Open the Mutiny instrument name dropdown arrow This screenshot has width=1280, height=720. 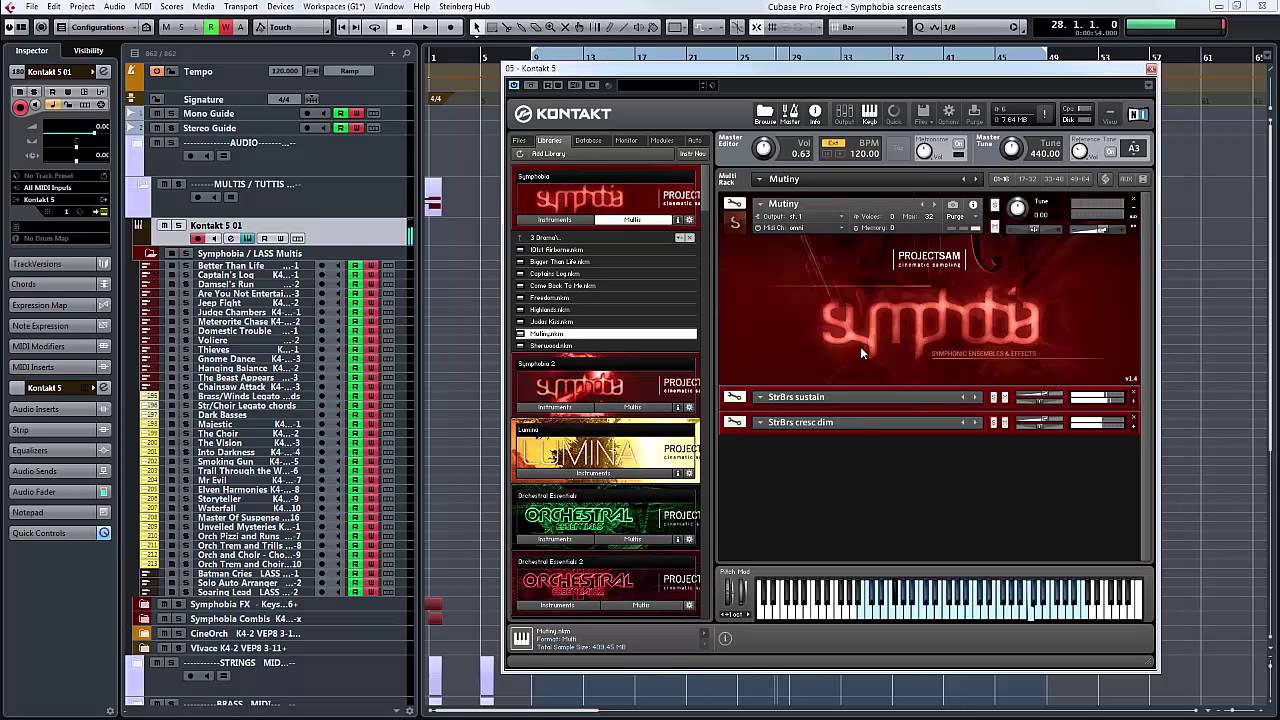(x=760, y=204)
